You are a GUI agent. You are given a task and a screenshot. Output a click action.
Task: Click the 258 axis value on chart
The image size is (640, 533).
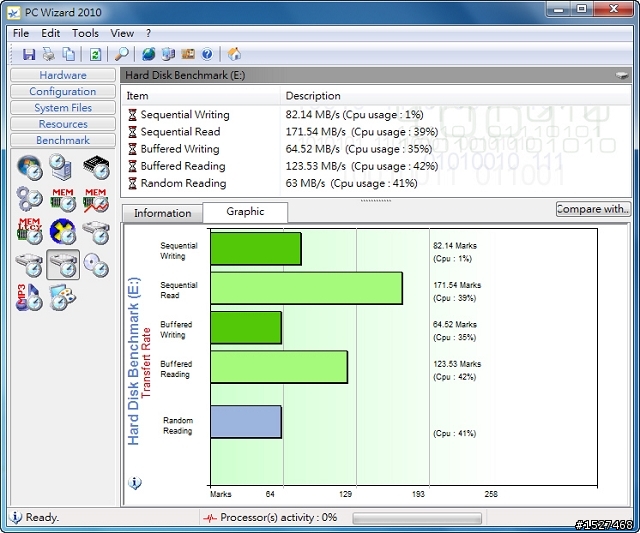pos(491,494)
